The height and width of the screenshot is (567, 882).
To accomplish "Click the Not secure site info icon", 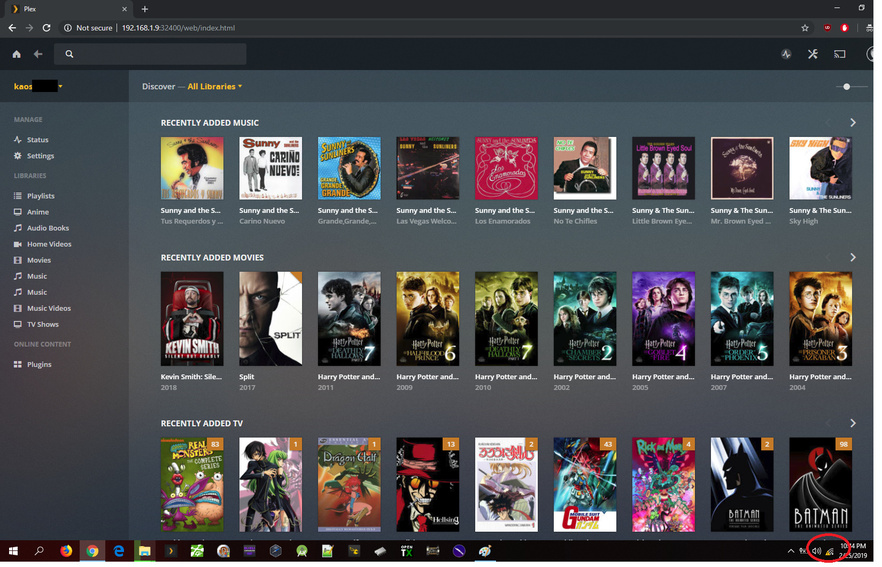I will (68, 28).
